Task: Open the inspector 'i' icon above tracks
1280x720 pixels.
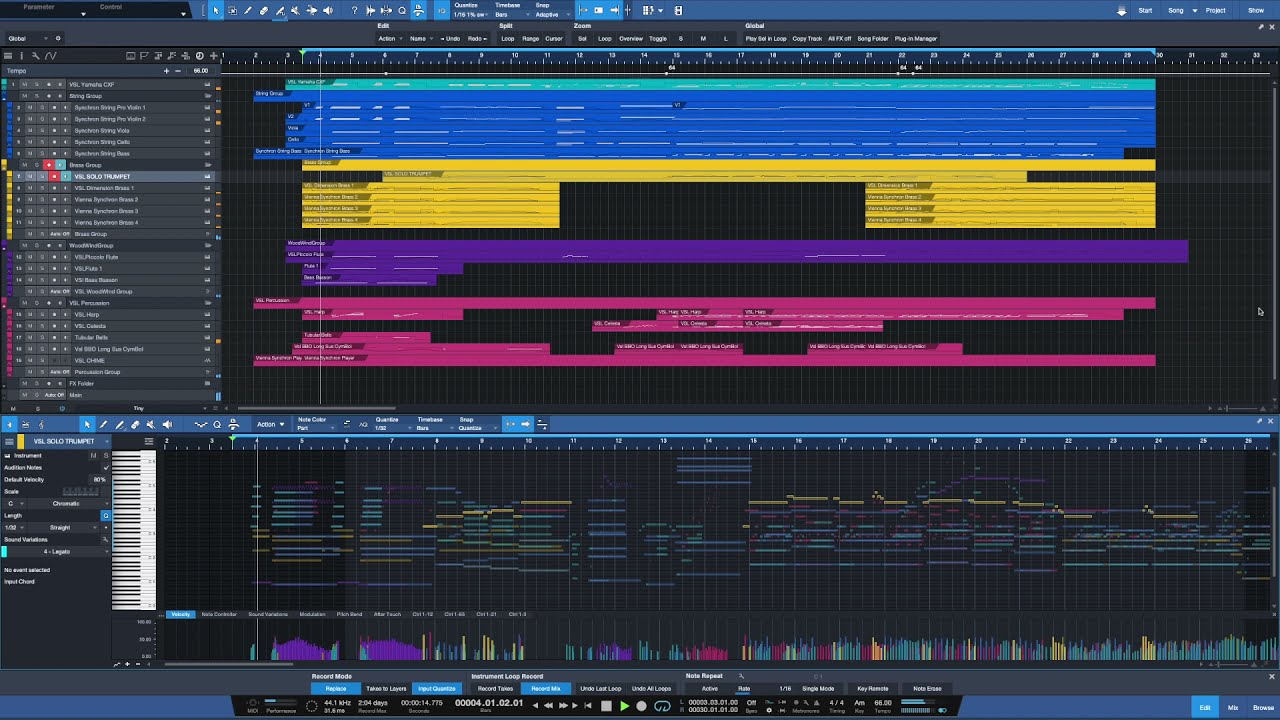Action: tap(21, 56)
